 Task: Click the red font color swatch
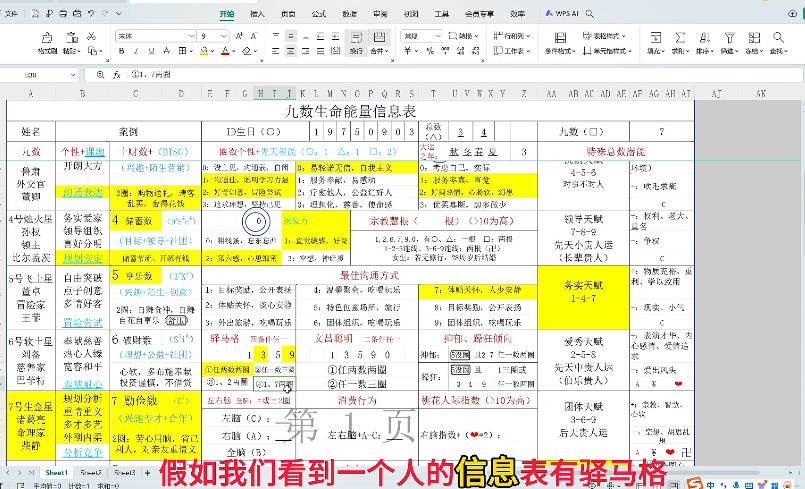coord(226,51)
